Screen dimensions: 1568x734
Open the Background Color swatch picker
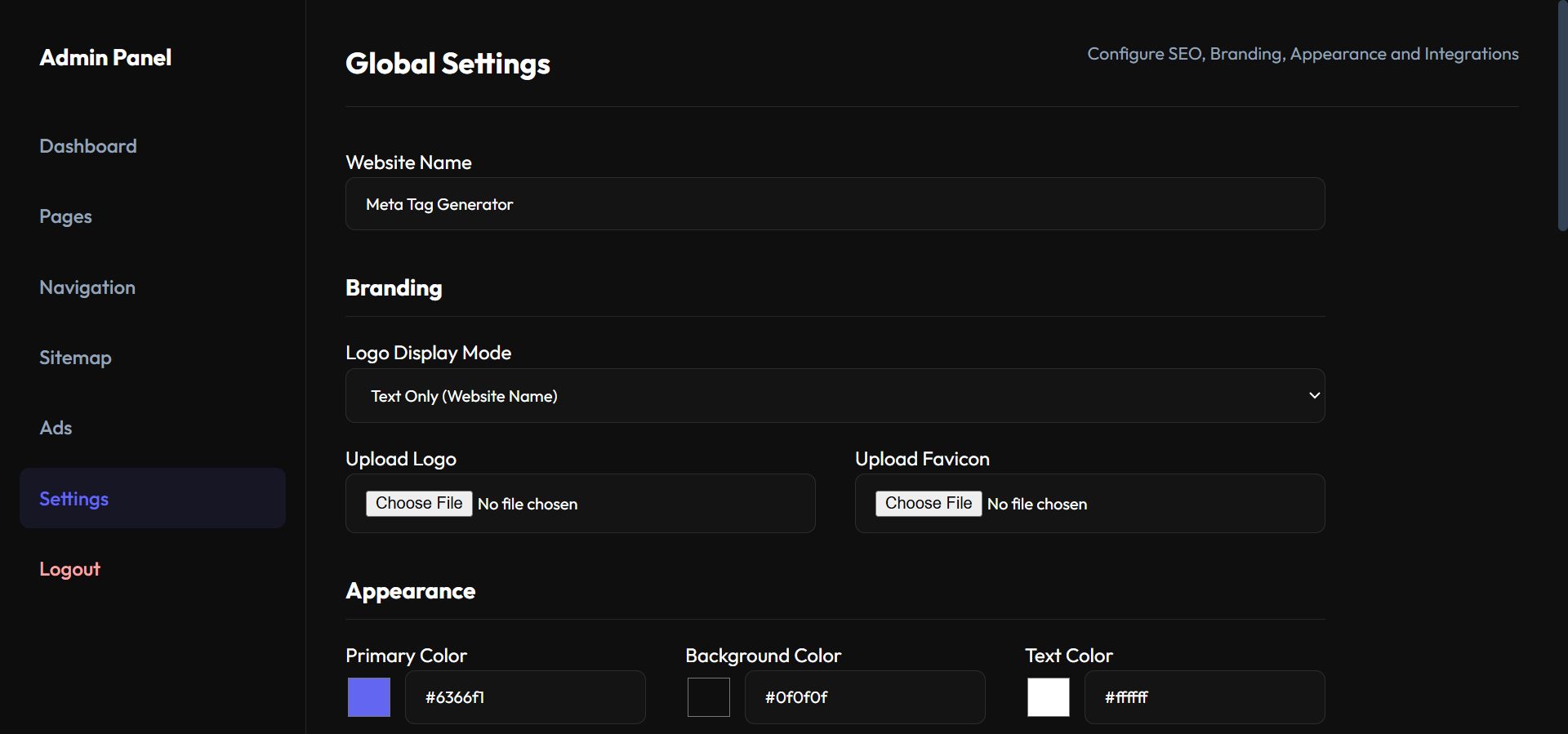tap(709, 697)
